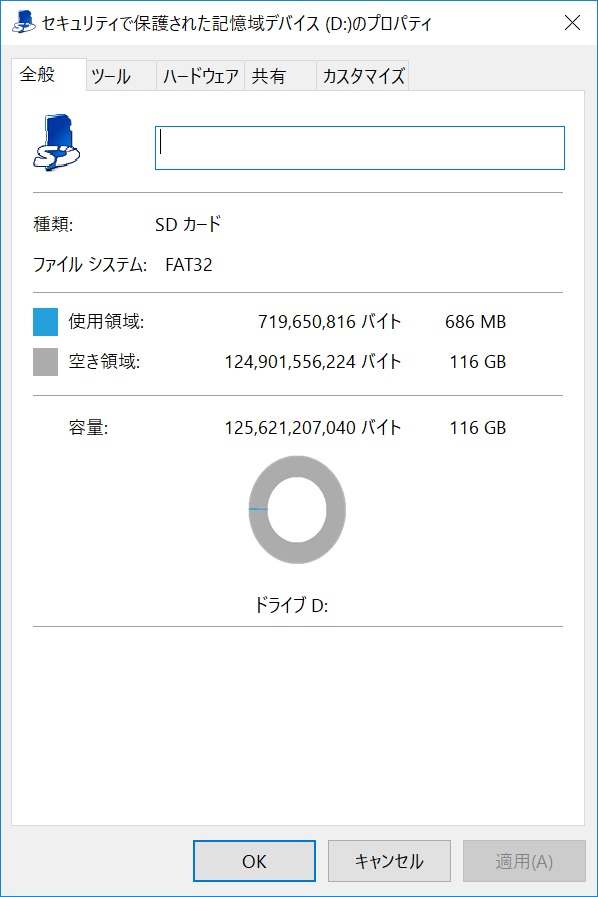Click the FAT32 file system text
The image size is (598, 897).
click(189, 265)
